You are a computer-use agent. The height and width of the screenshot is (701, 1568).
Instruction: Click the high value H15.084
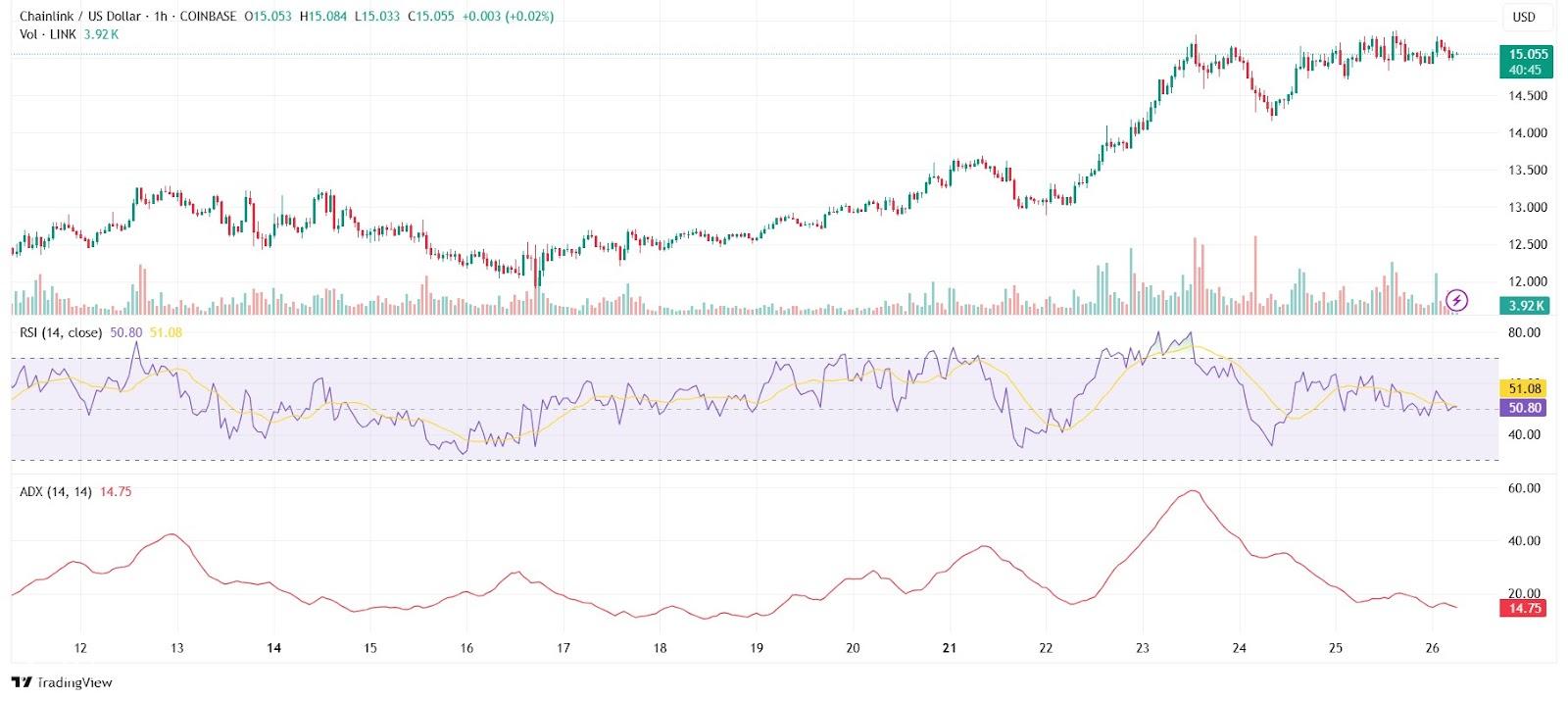(x=323, y=17)
